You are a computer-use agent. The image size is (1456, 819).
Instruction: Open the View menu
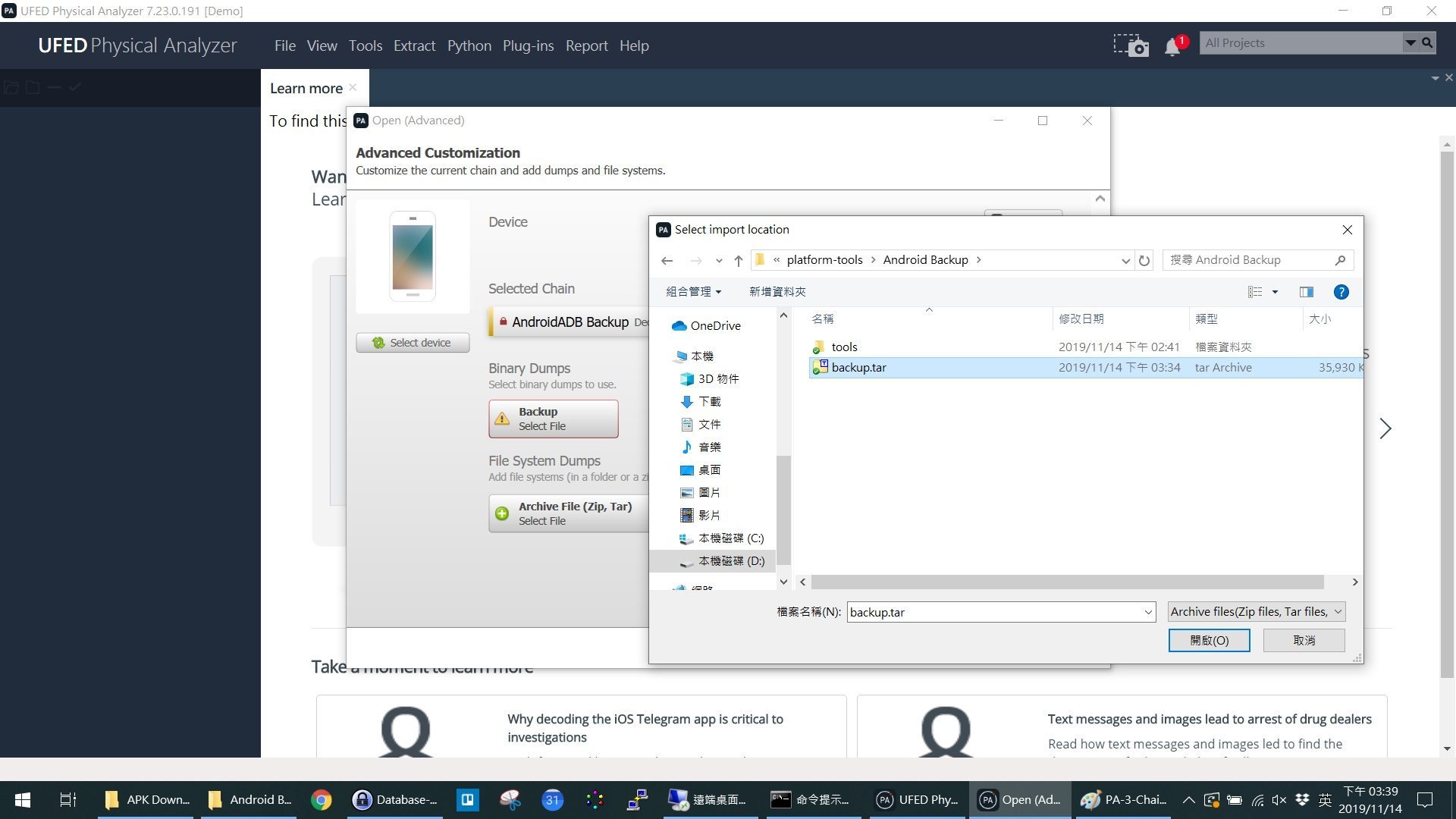[322, 45]
